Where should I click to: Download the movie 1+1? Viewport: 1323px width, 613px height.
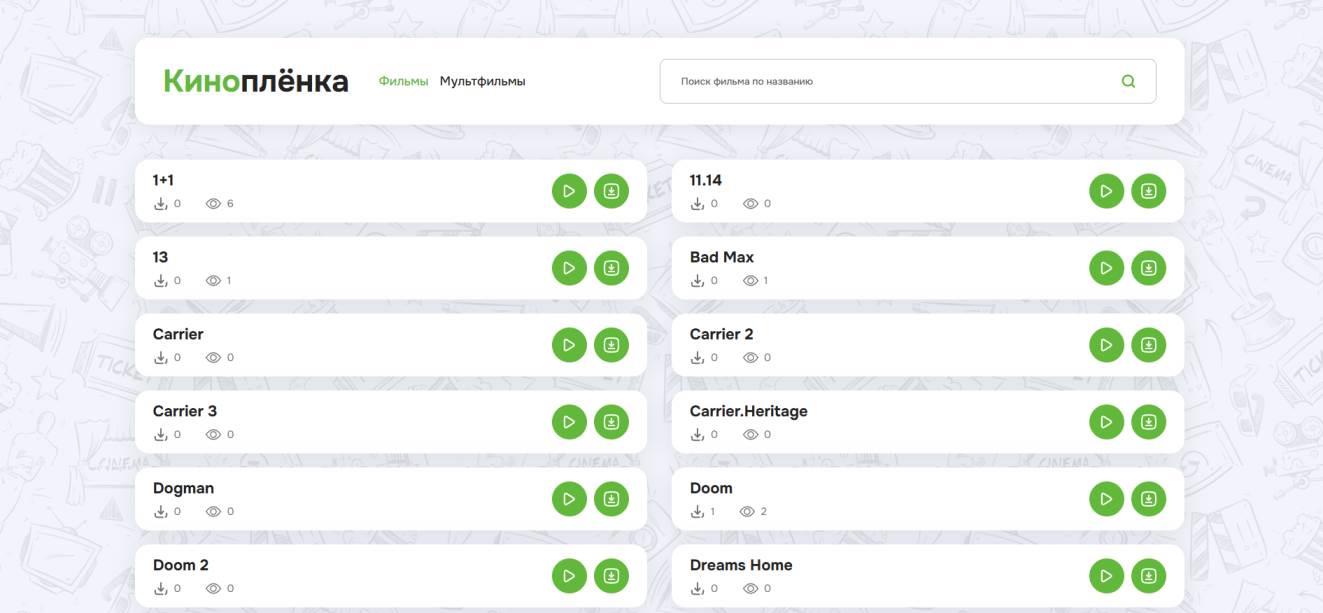pos(611,191)
